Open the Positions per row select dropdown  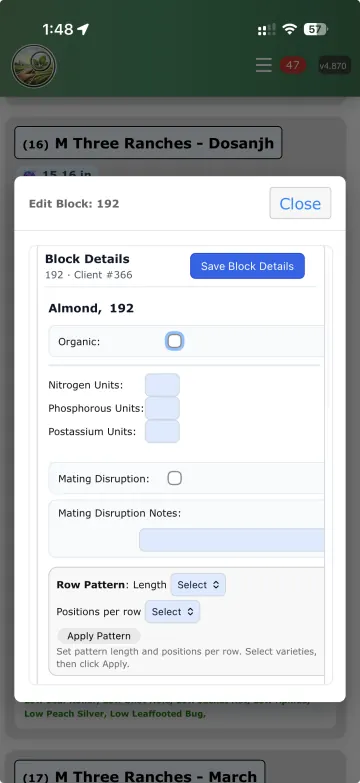pyautogui.click(x=172, y=612)
